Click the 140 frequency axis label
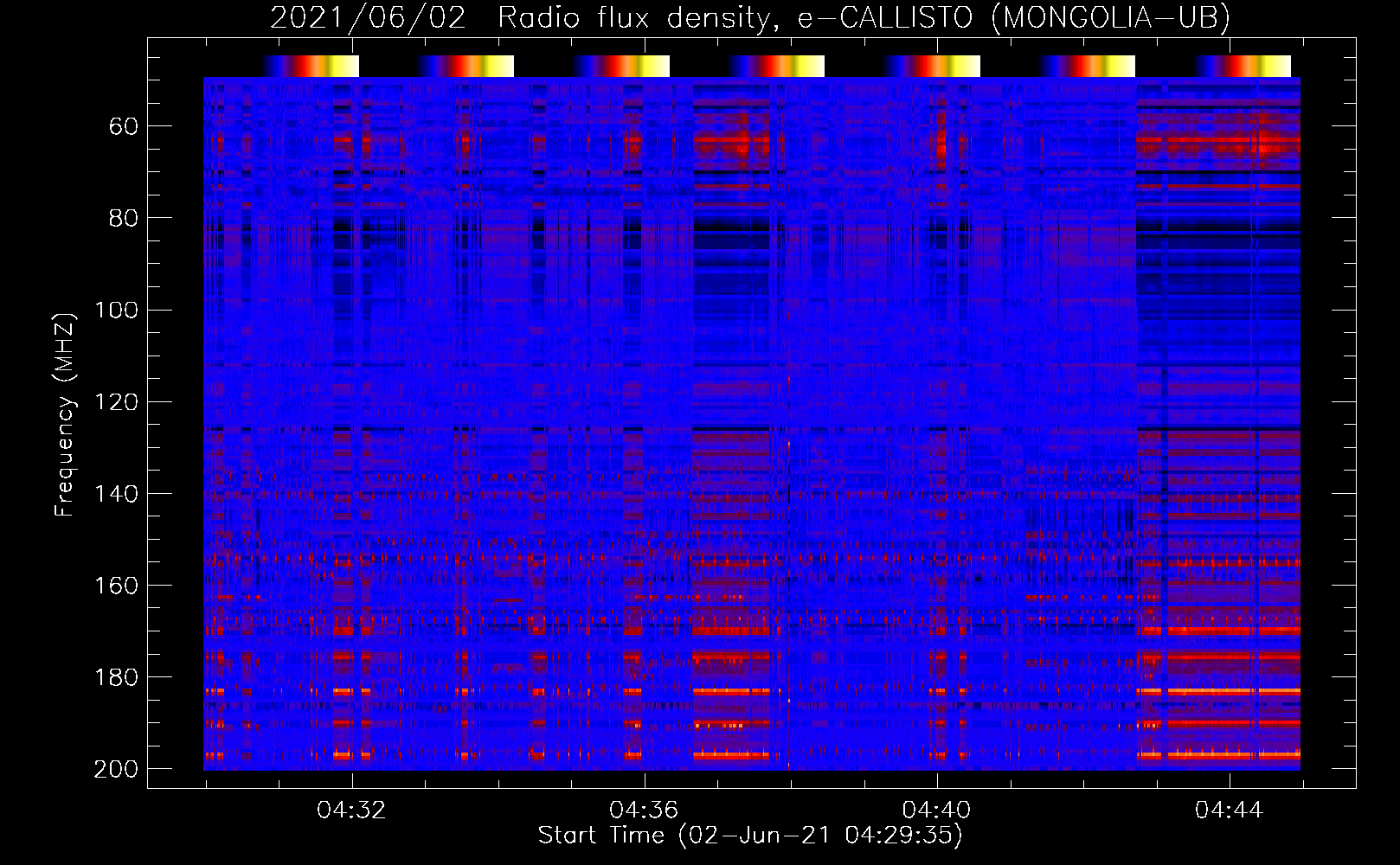The image size is (1400, 865). click(116, 494)
